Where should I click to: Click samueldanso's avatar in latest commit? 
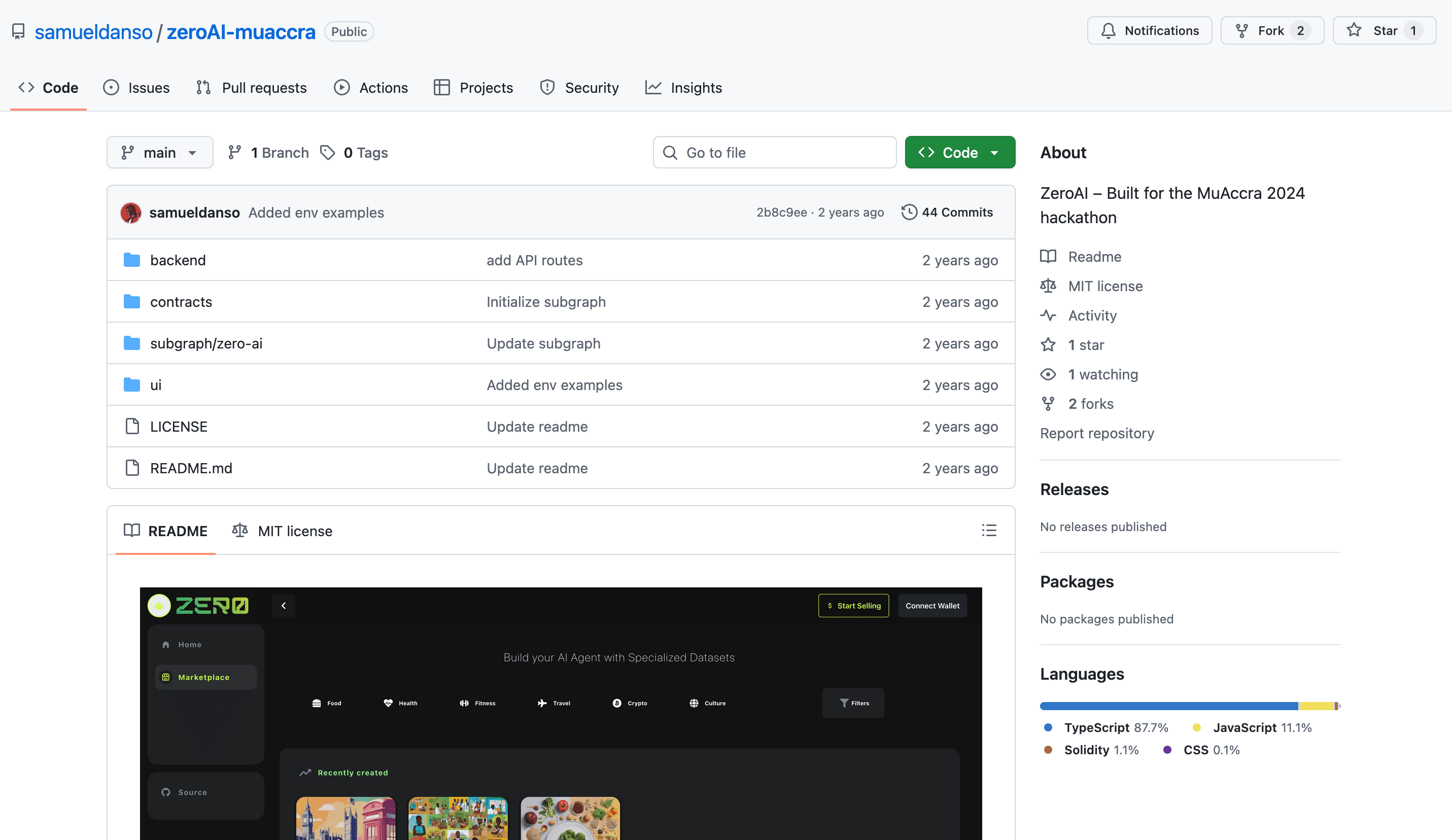pyautogui.click(x=131, y=213)
